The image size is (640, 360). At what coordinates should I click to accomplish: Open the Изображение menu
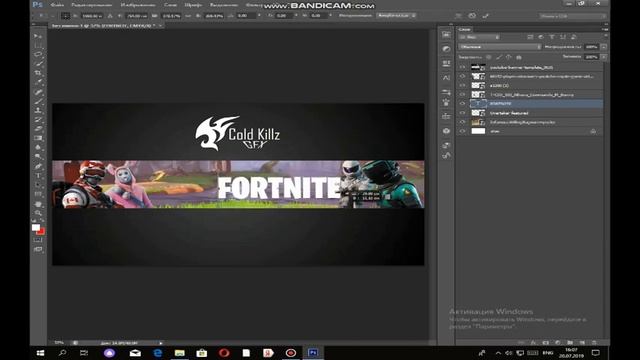click(x=138, y=5)
